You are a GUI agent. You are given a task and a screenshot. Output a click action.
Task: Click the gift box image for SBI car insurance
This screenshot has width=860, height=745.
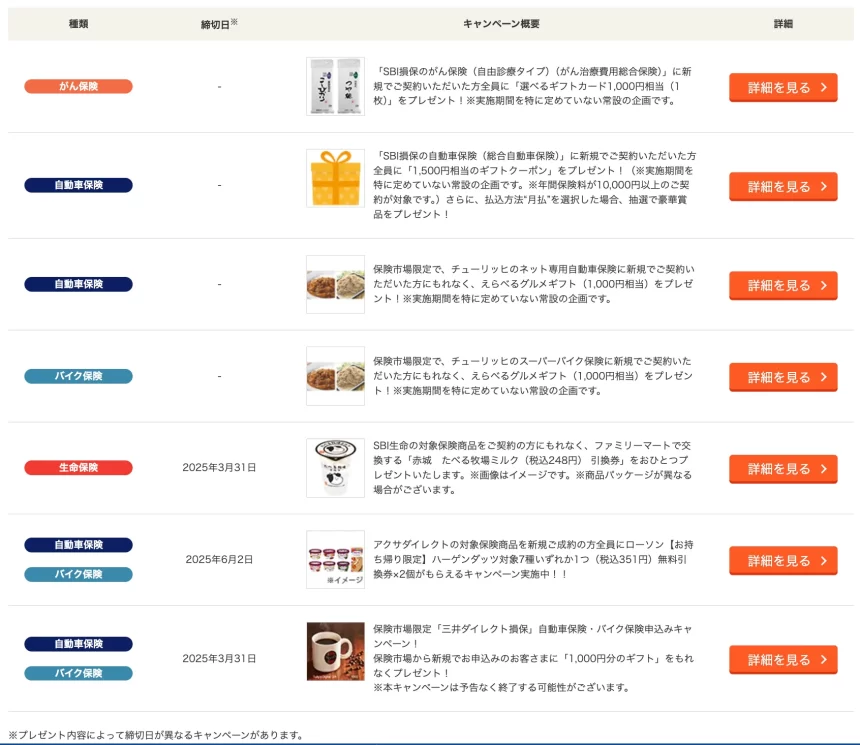[x=335, y=178]
